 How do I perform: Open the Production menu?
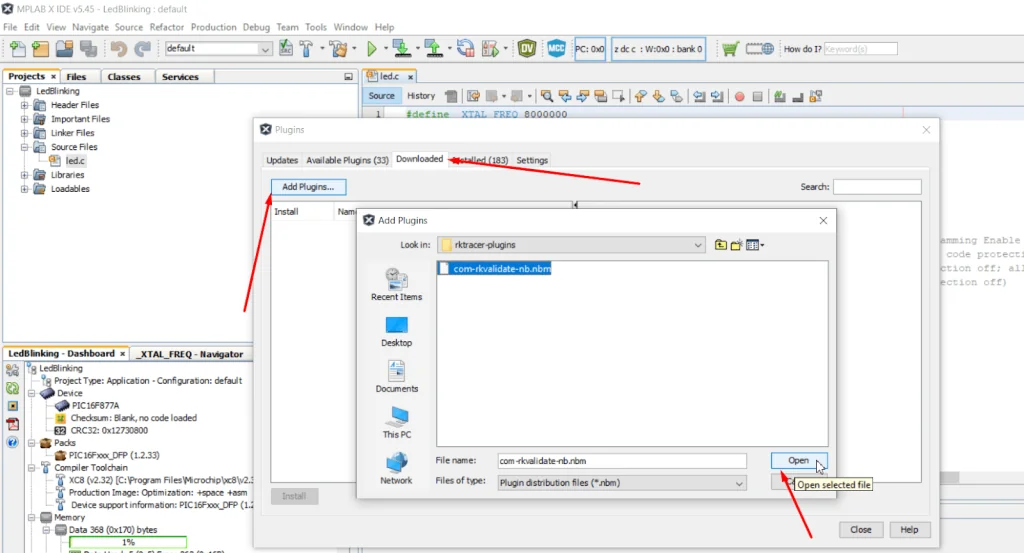pyautogui.click(x=214, y=27)
